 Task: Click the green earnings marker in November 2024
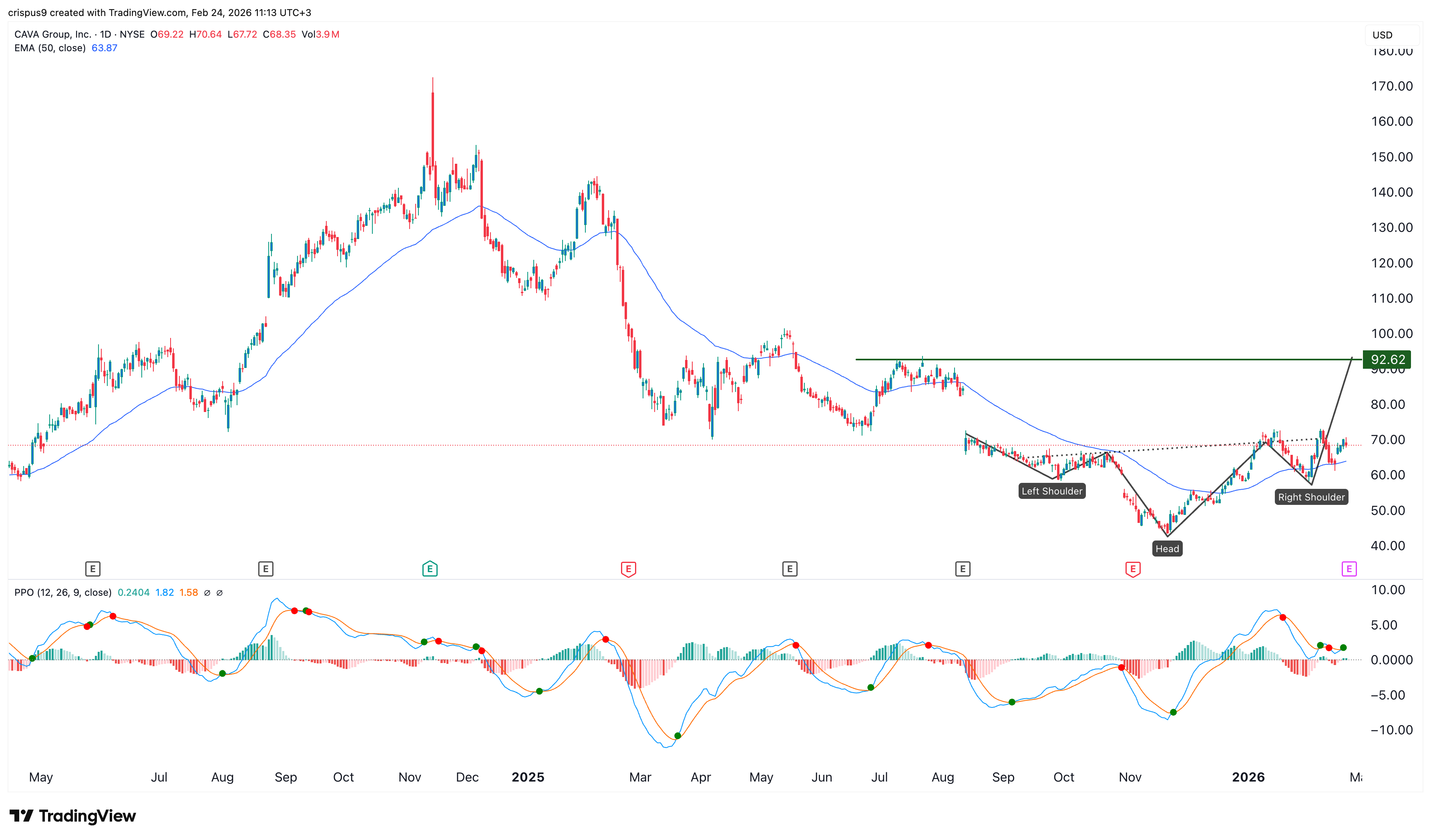pyautogui.click(x=430, y=569)
